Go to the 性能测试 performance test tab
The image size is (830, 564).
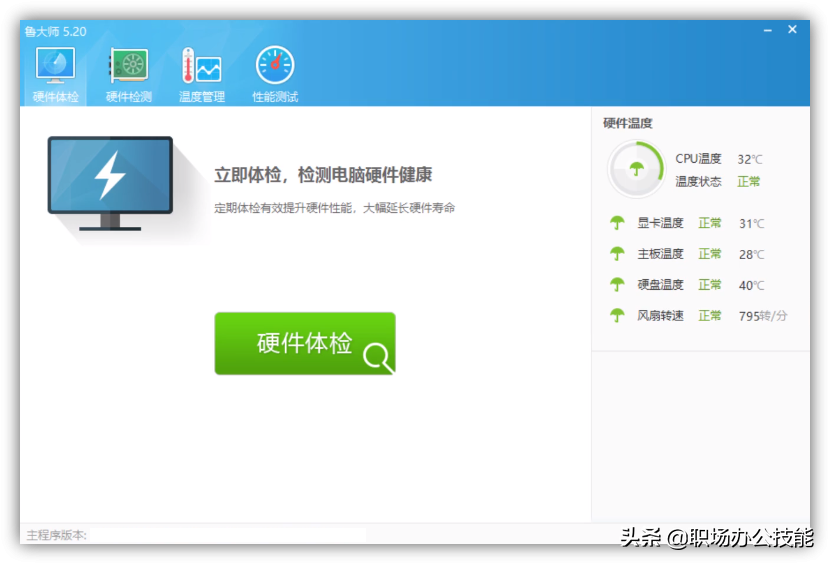(275, 74)
